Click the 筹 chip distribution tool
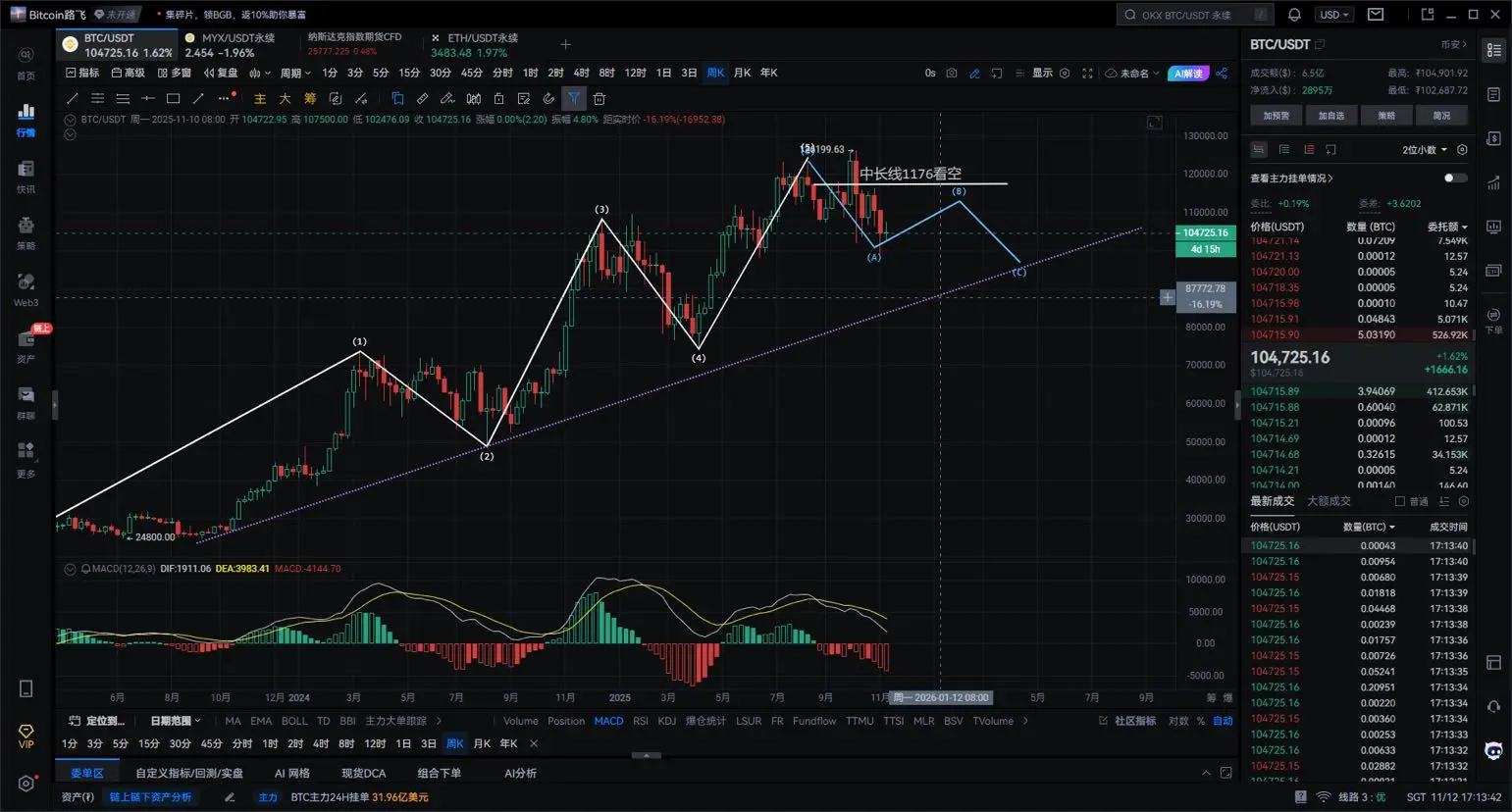This screenshot has width=1512, height=812. pos(310,98)
